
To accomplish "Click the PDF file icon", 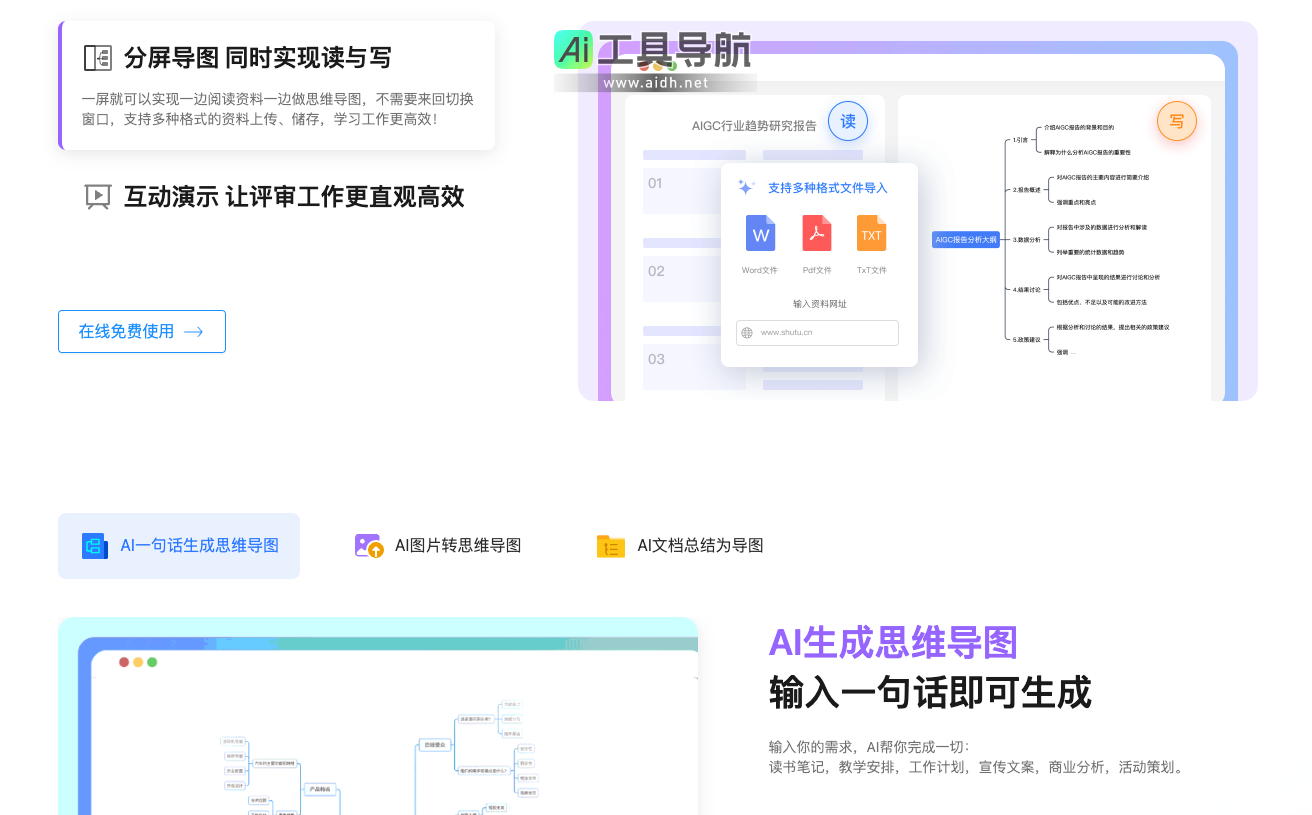I will [817, 234].
